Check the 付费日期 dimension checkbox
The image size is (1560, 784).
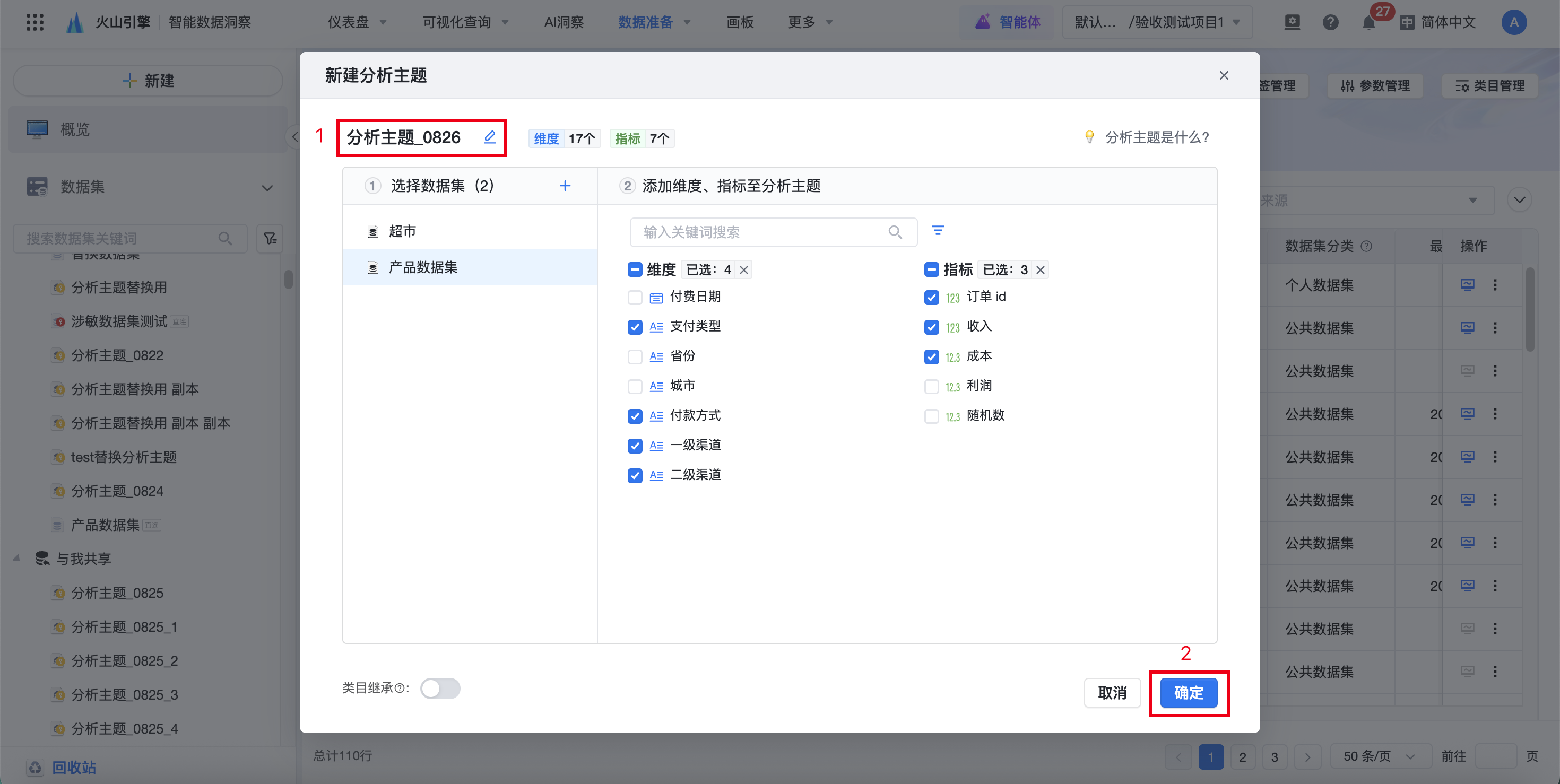[x=635, y=297]
